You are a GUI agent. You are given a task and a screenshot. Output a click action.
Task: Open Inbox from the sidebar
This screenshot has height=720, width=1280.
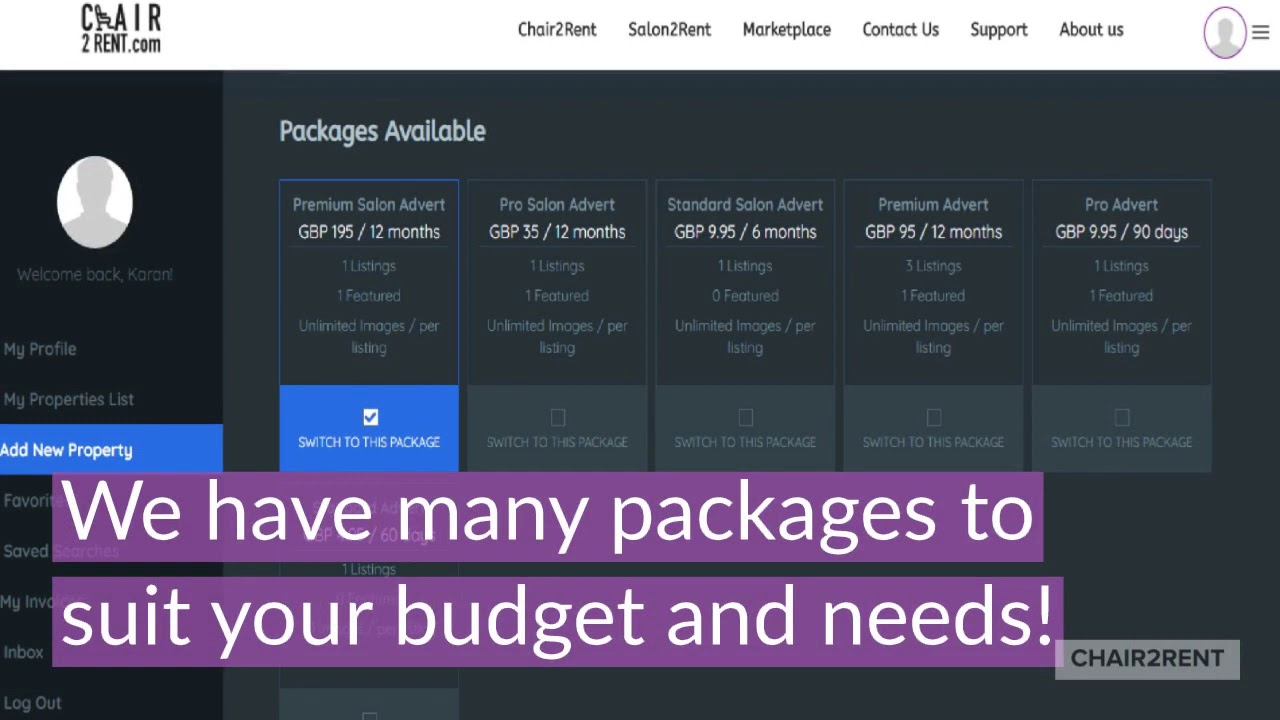23,652
